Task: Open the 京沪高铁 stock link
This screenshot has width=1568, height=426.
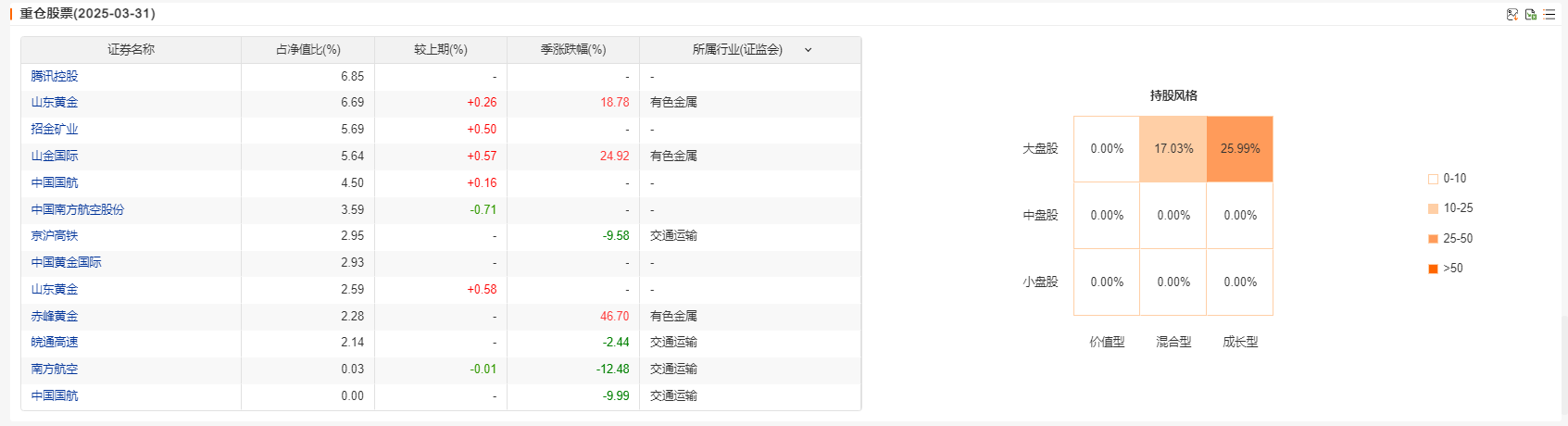Action: click(x=55, y=236)
